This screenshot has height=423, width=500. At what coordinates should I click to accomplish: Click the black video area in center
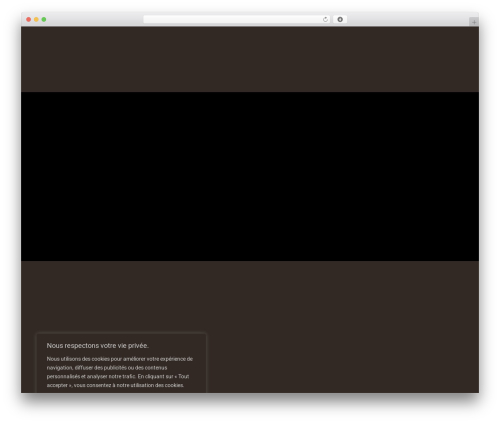point(250,176)
